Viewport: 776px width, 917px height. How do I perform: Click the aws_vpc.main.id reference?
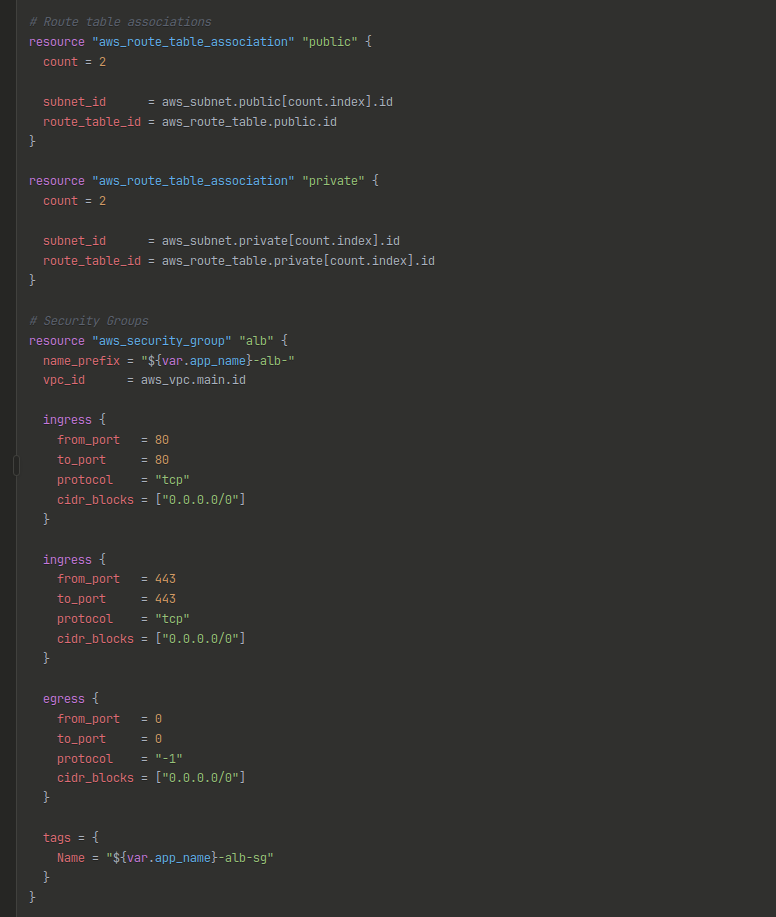click(193, 381)
